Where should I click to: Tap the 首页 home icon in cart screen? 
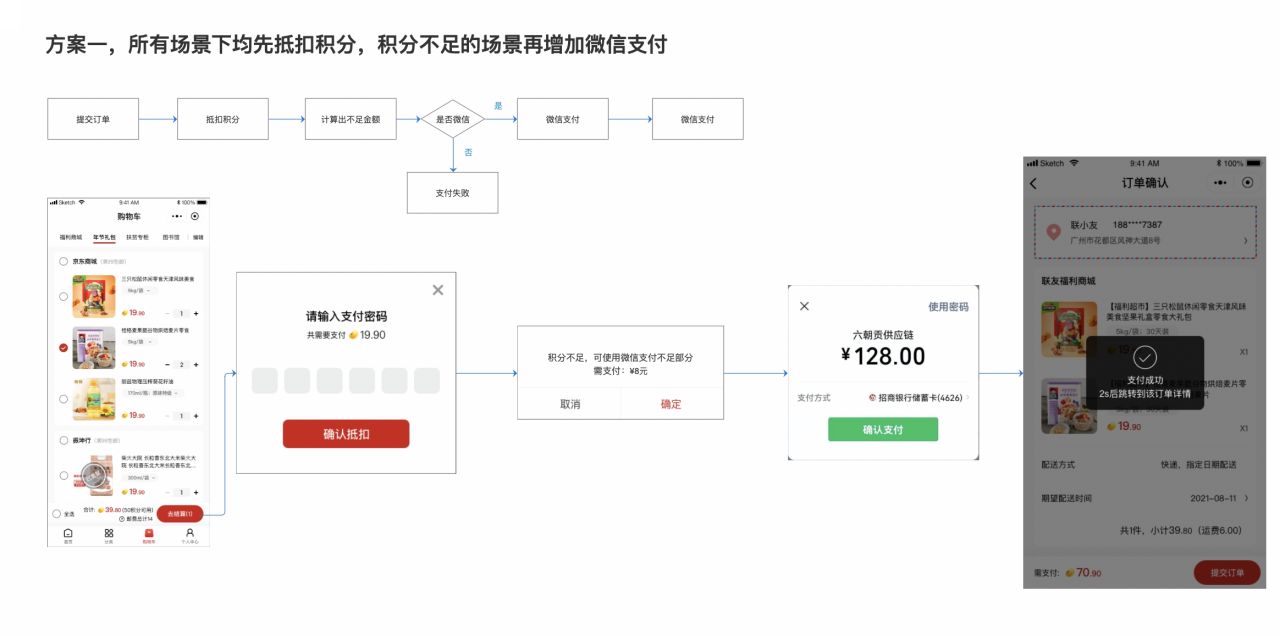pyautogui.click(x=68, y=533)
